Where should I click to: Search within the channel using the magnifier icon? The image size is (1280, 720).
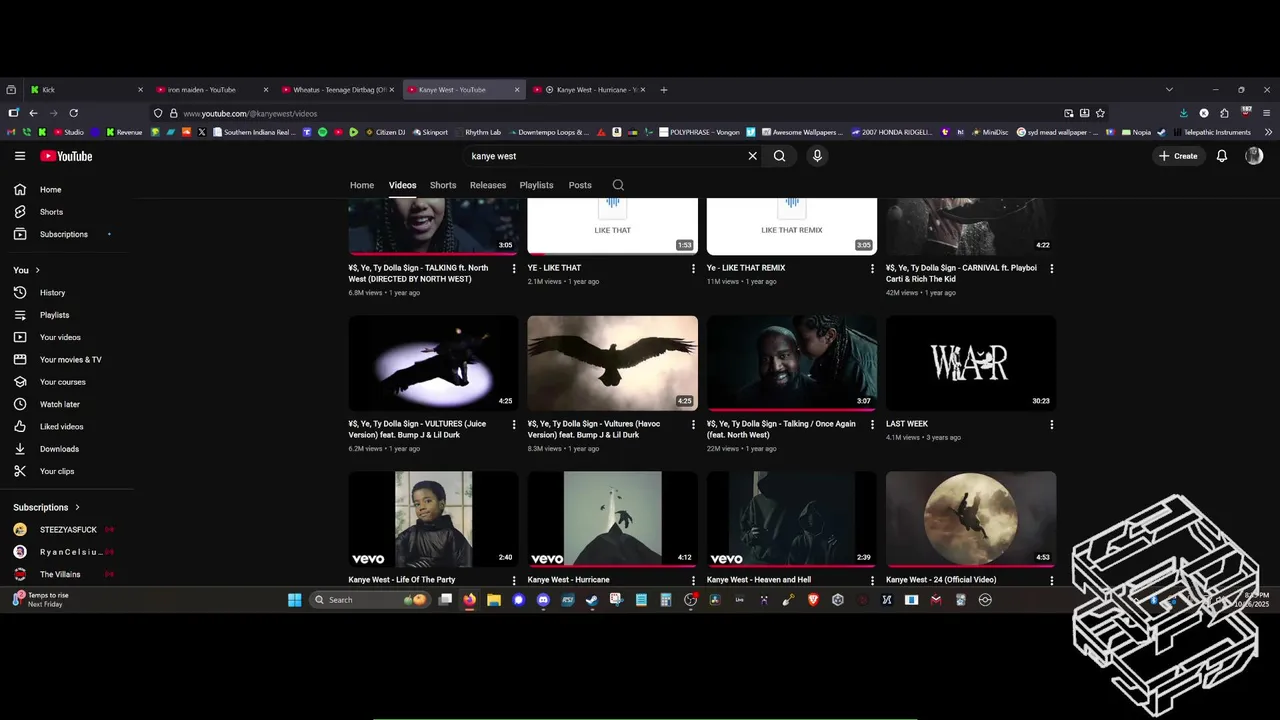point(618,185)
